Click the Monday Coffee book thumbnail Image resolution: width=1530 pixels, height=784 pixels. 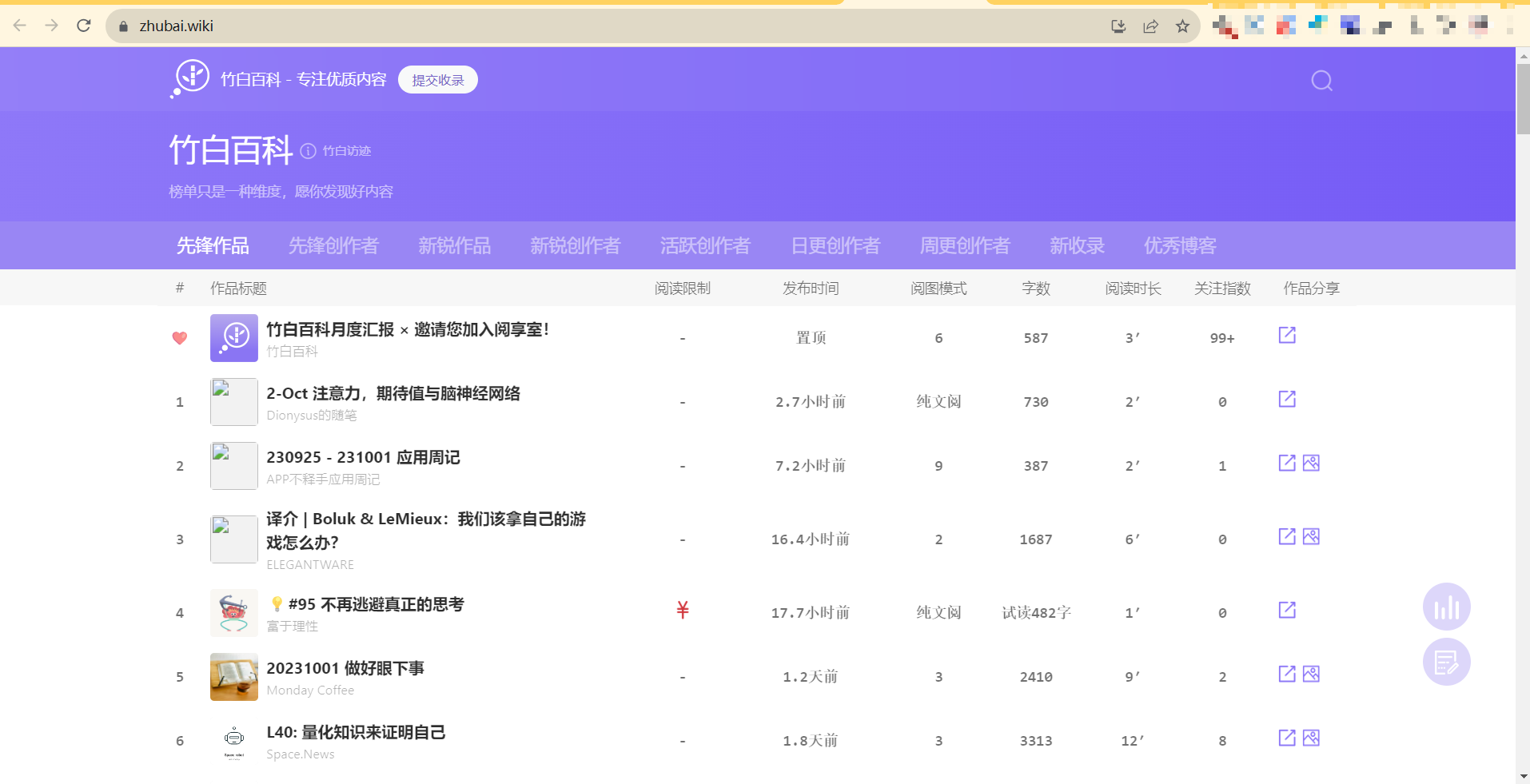pyautogui.click(x=234, y=677)
